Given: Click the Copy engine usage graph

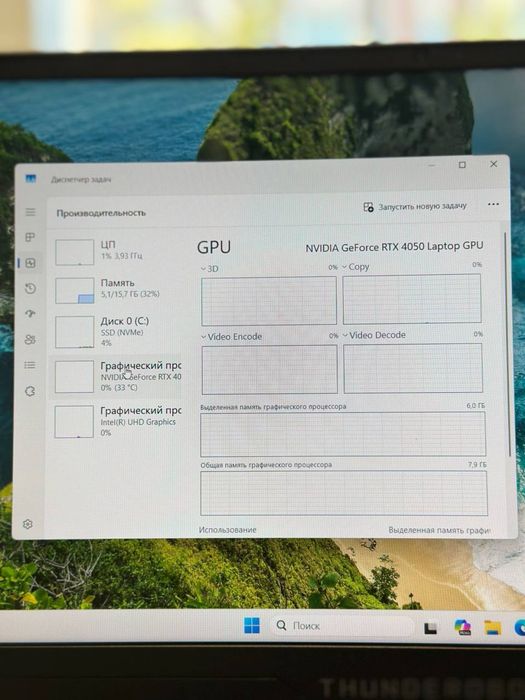Looking at the screenshot, I should (x=412, y=299).
